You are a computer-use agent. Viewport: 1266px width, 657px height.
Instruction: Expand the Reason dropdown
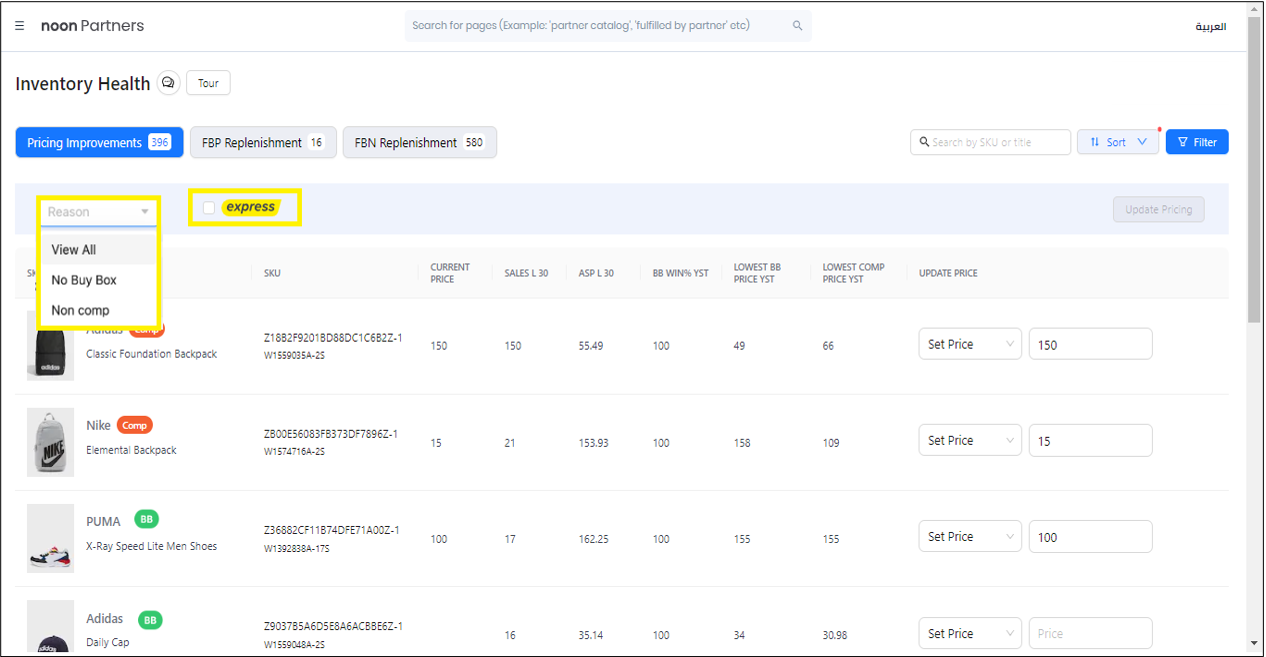pyautogui.click(x=98, y=212)
